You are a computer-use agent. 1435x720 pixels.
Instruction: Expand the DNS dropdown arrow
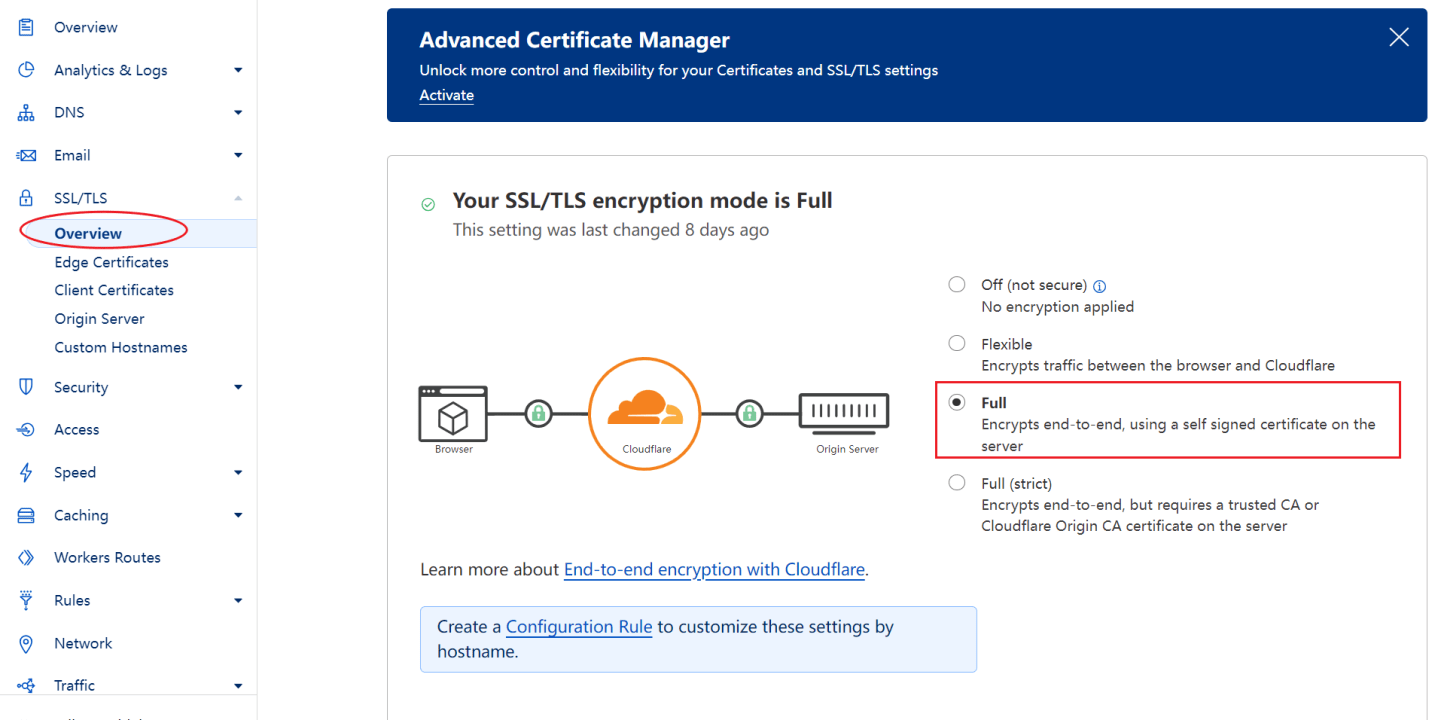pyautogui.click(x=238, y=113)
